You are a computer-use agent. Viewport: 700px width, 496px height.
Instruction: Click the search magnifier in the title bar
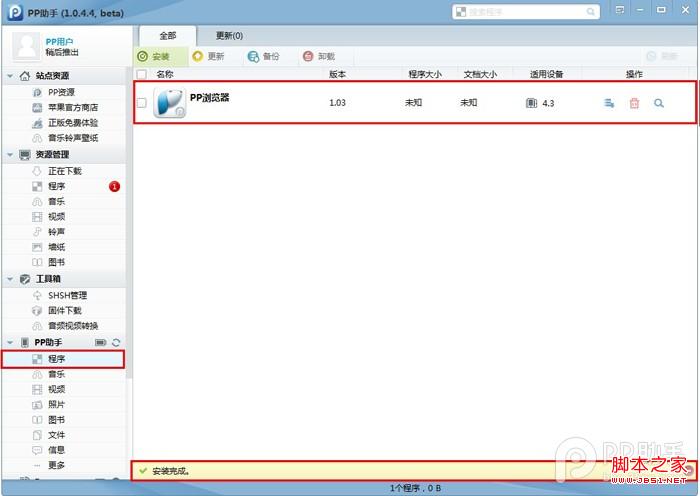[x=590, y=12]
